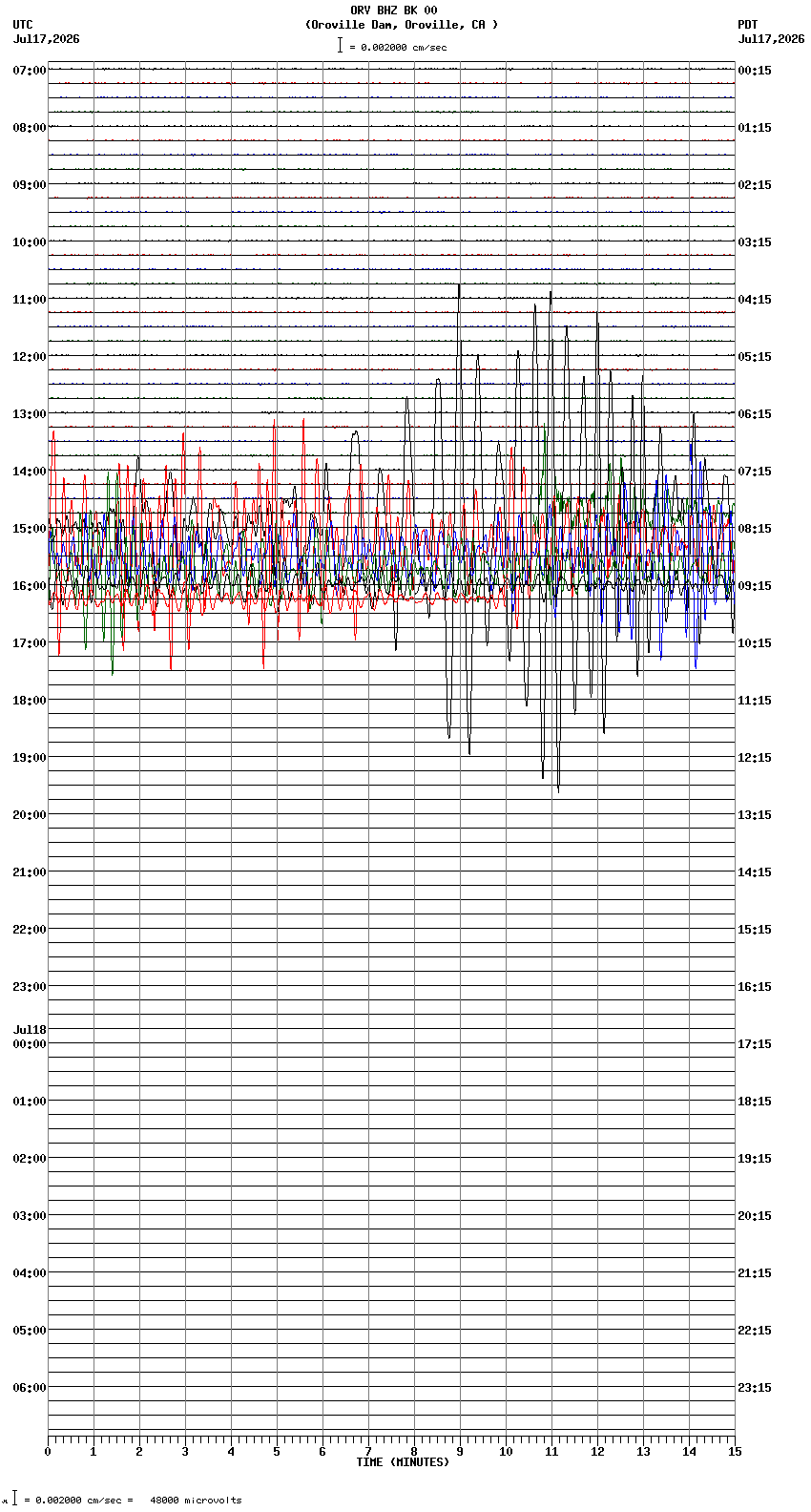The image size is (811, 1512).
Task: Click the '03:15' PDT time label
Action: tap(755, 242)
